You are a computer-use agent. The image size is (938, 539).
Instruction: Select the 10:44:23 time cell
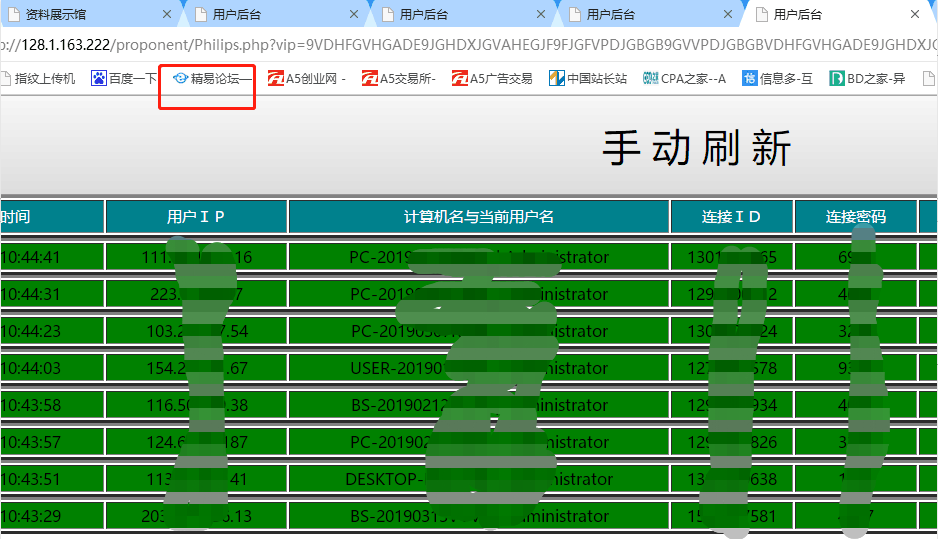[52, 331]
